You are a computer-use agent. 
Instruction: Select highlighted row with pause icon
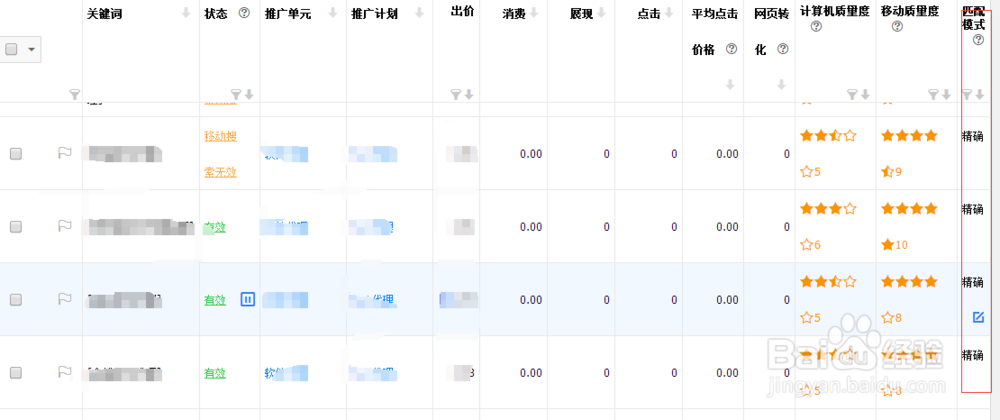[16, 300]
